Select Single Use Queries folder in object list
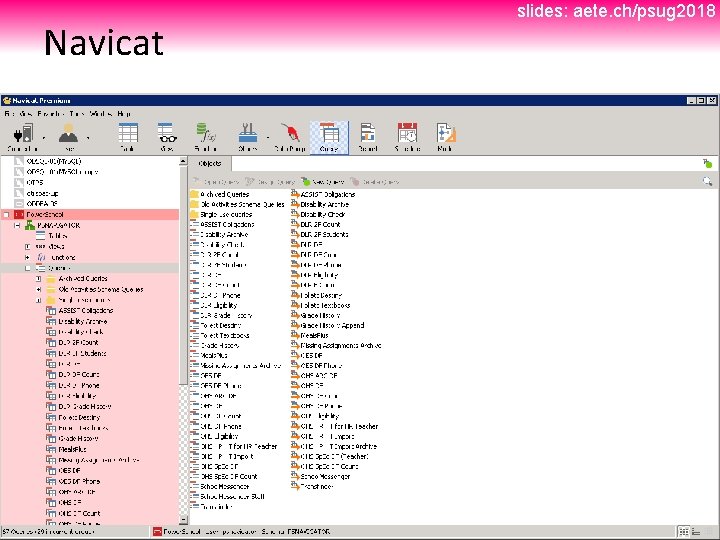Screen dimensions: 720x540 pos(221,214)
